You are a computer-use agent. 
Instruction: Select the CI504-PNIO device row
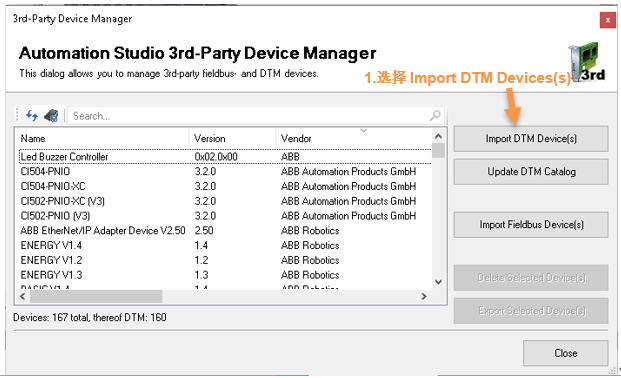click(x=225, y=172)
